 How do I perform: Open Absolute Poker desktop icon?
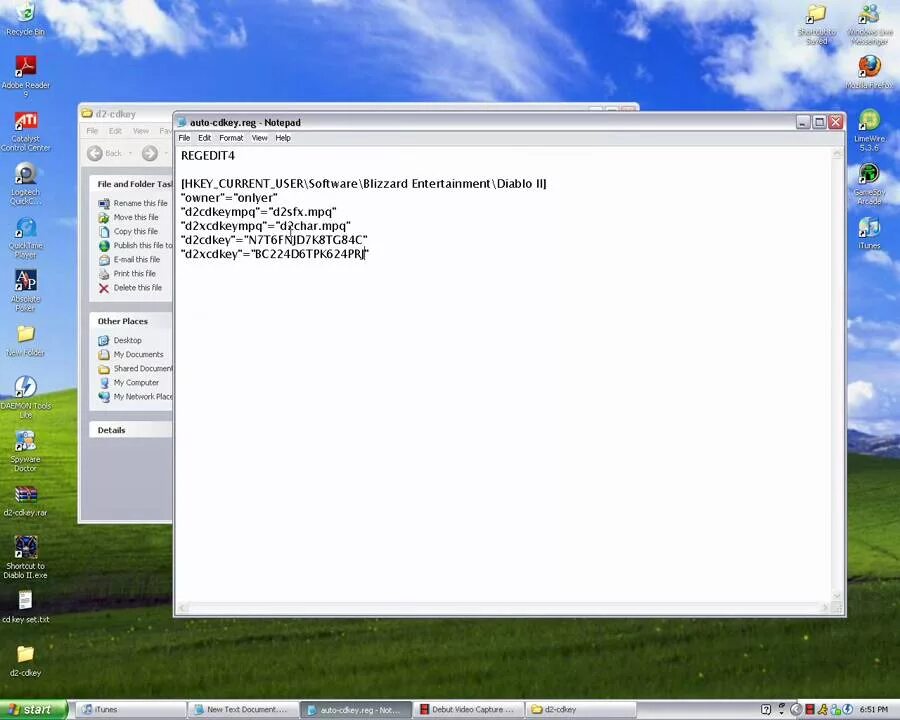(x=25, y=291)
